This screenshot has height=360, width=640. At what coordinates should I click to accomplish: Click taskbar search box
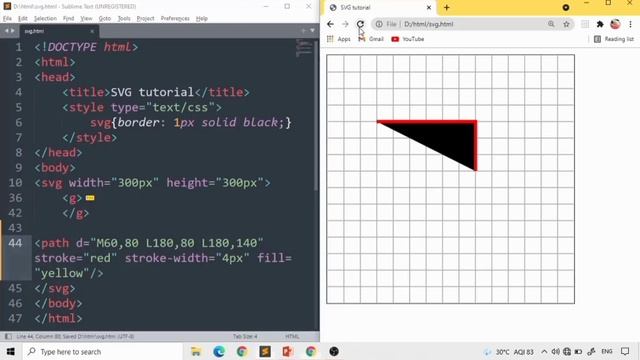[x=102, y=351]
